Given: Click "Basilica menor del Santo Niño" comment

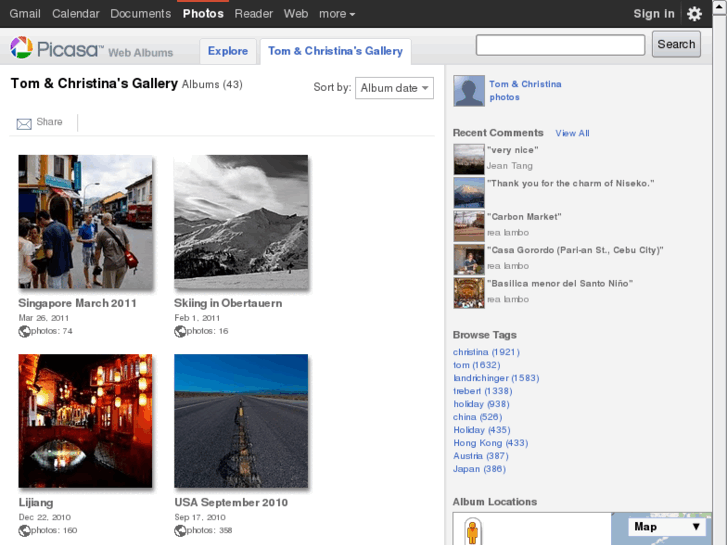Looking at the screenshot, I should [x=560, y=283].
